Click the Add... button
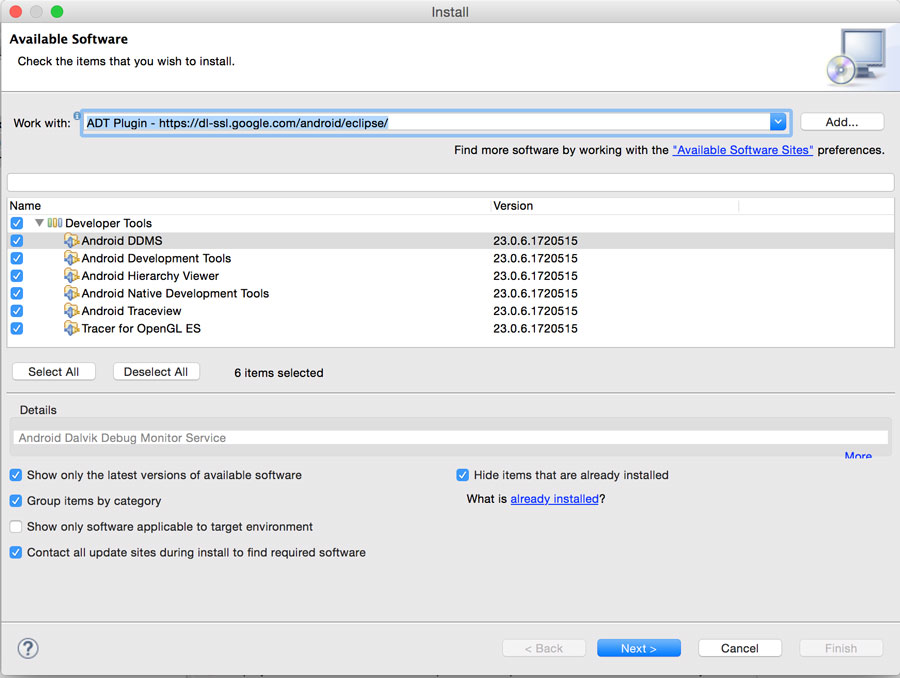 tap(841, 122)
